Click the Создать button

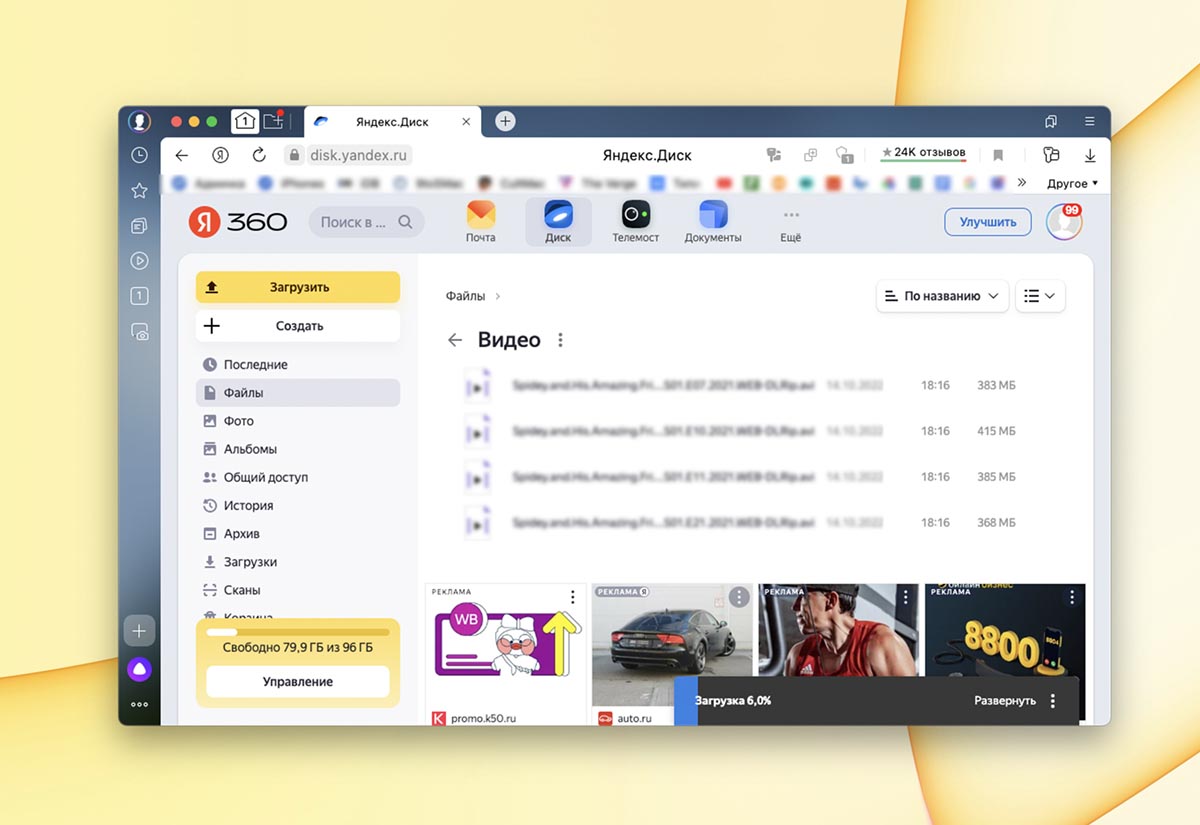(x=298, y=326)
